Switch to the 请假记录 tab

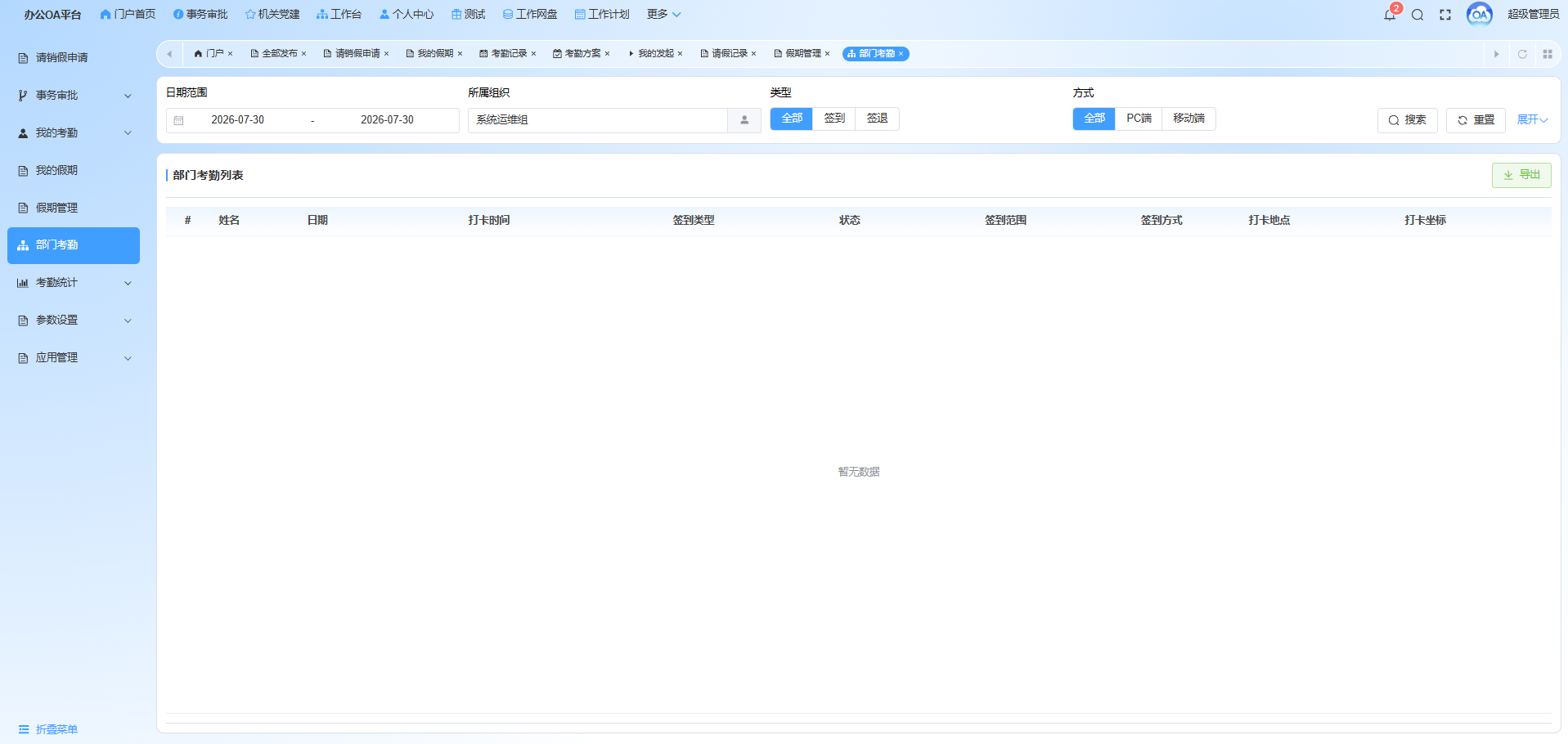coord(729,54)
